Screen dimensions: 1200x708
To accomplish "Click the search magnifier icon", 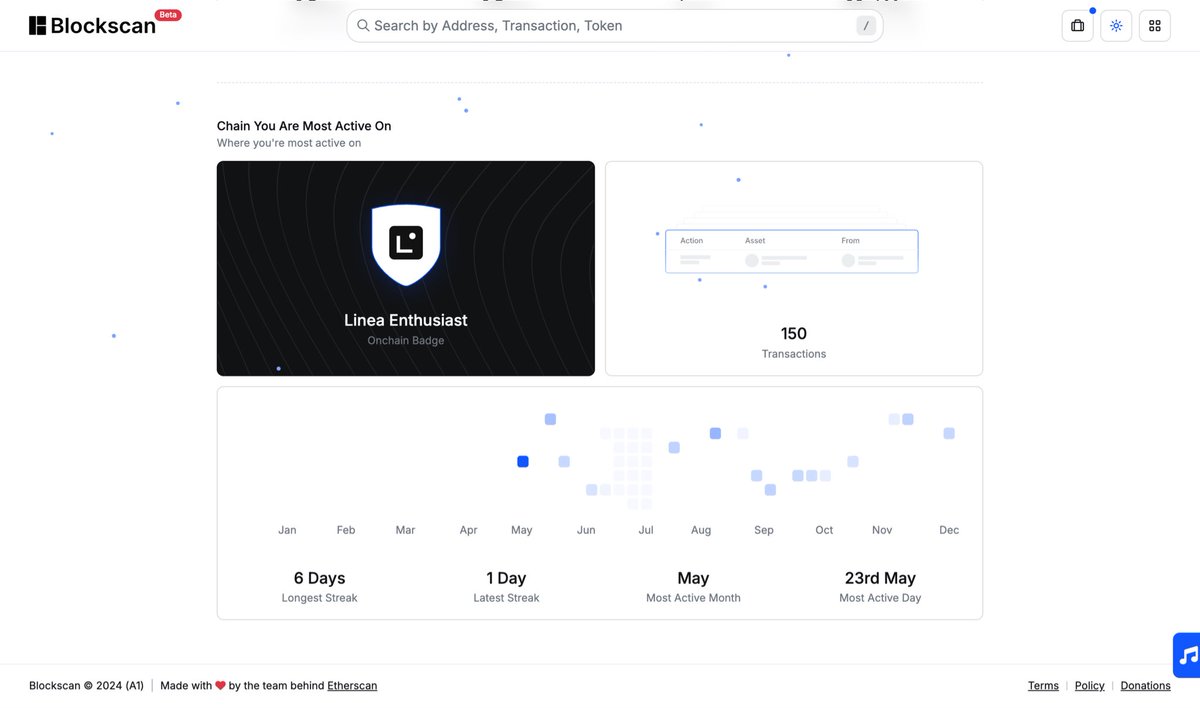I will coord(363,26).
